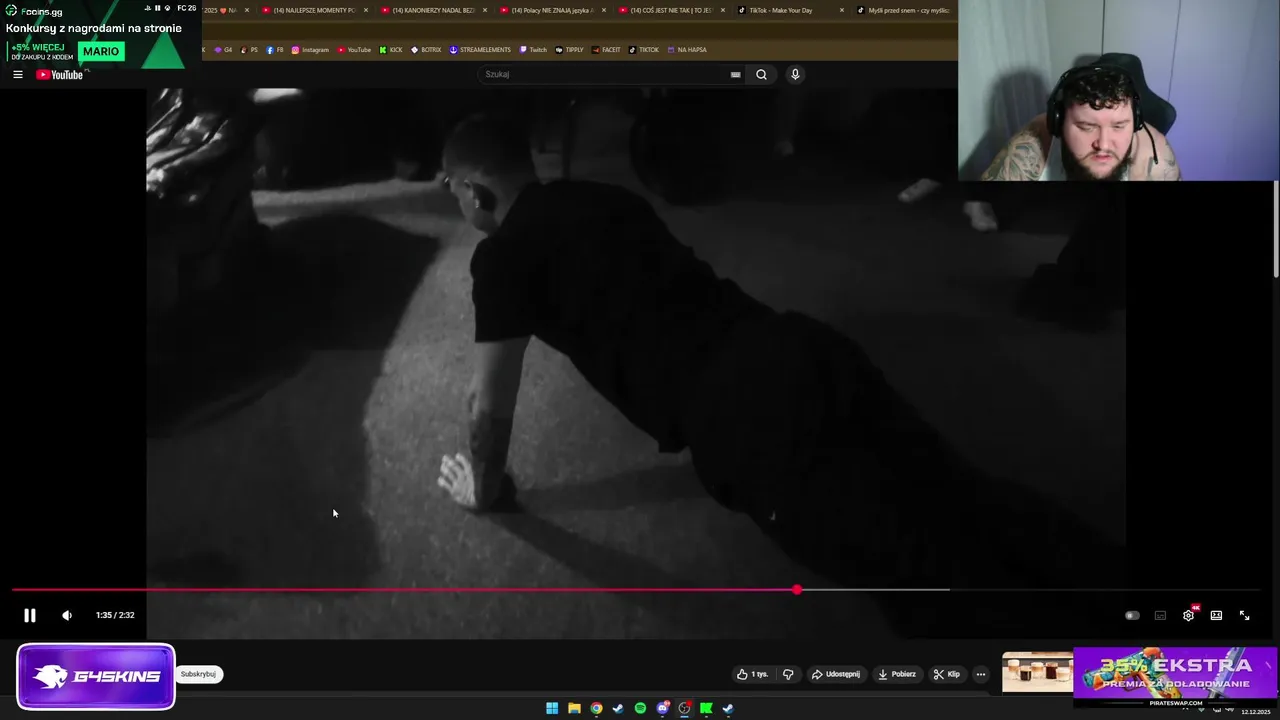
Task: Click the red scrubber handle on the timeline
Action: [x=797, y=590]
